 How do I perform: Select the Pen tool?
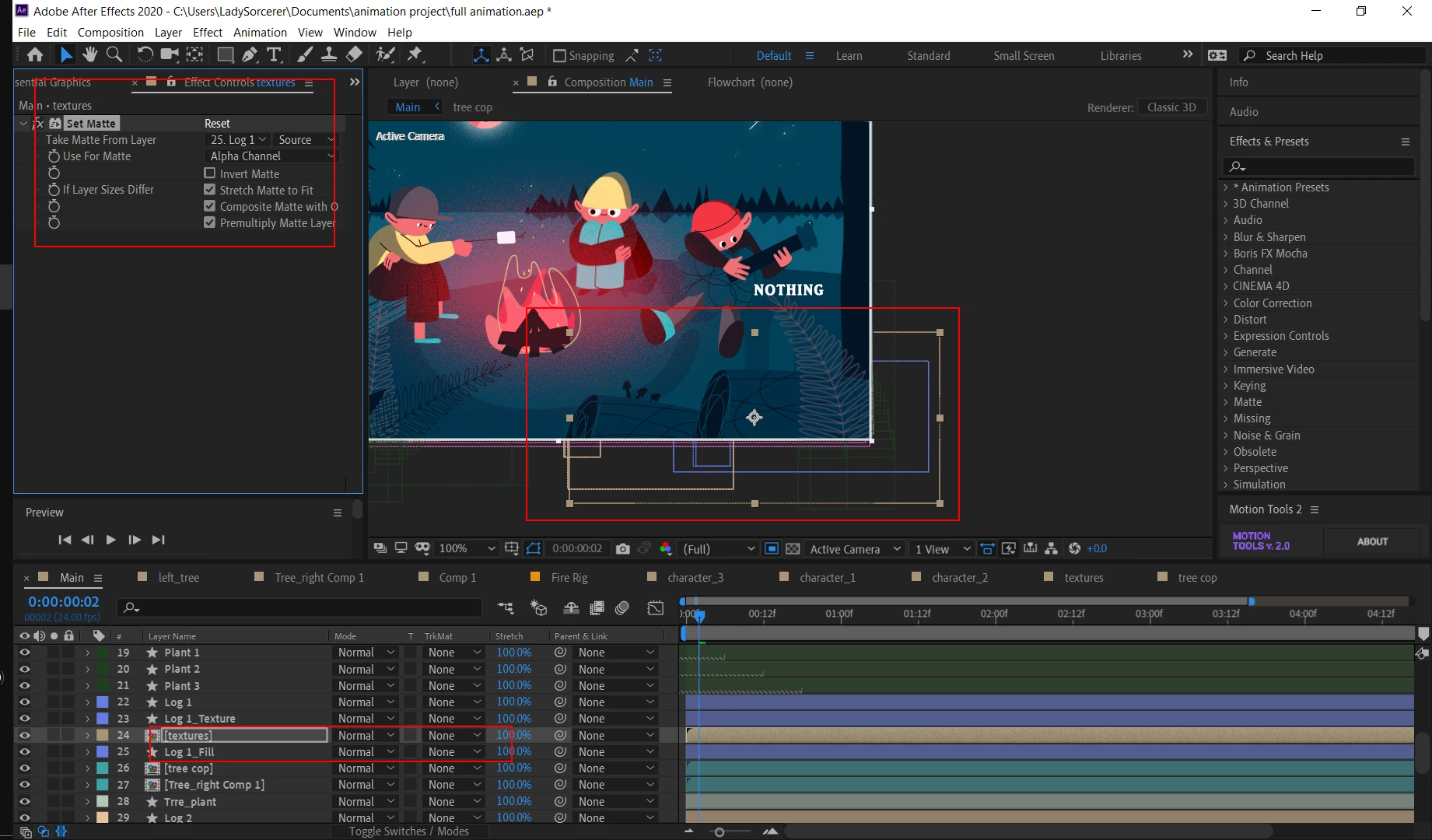[x=250, y=54]
